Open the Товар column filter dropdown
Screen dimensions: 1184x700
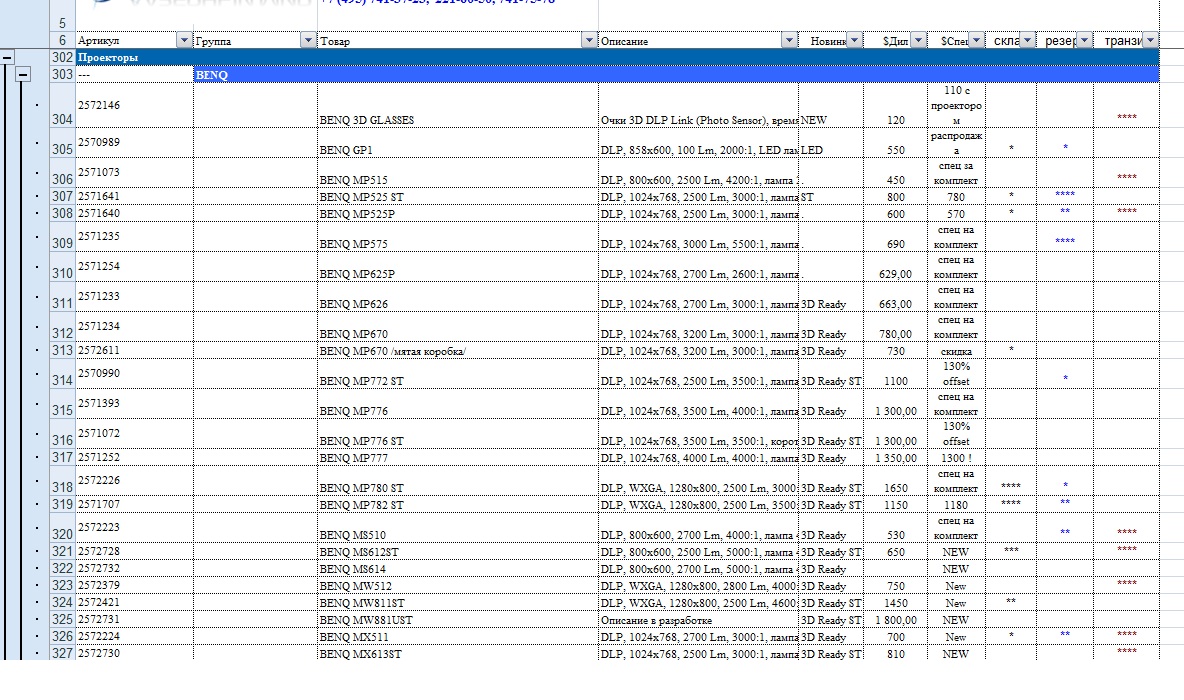[x=588, y=40]
